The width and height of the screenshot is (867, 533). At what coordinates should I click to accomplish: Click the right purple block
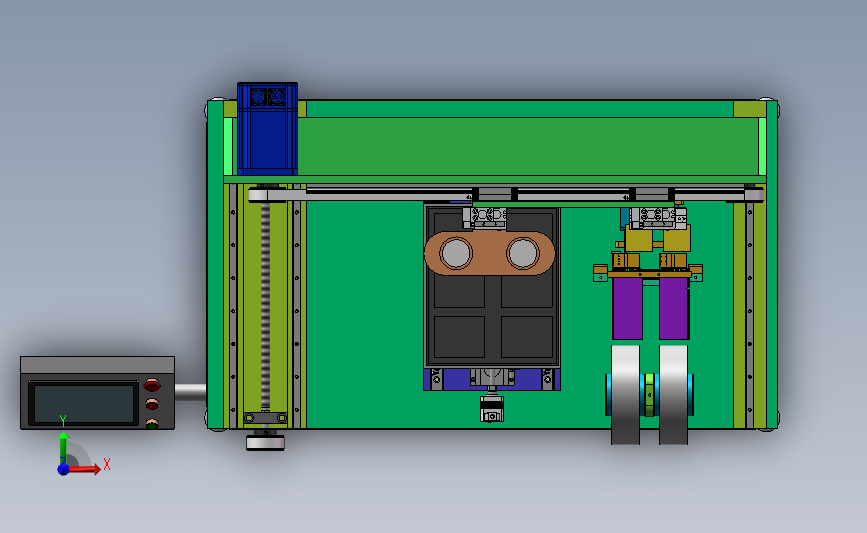click(x=674, y=309)
